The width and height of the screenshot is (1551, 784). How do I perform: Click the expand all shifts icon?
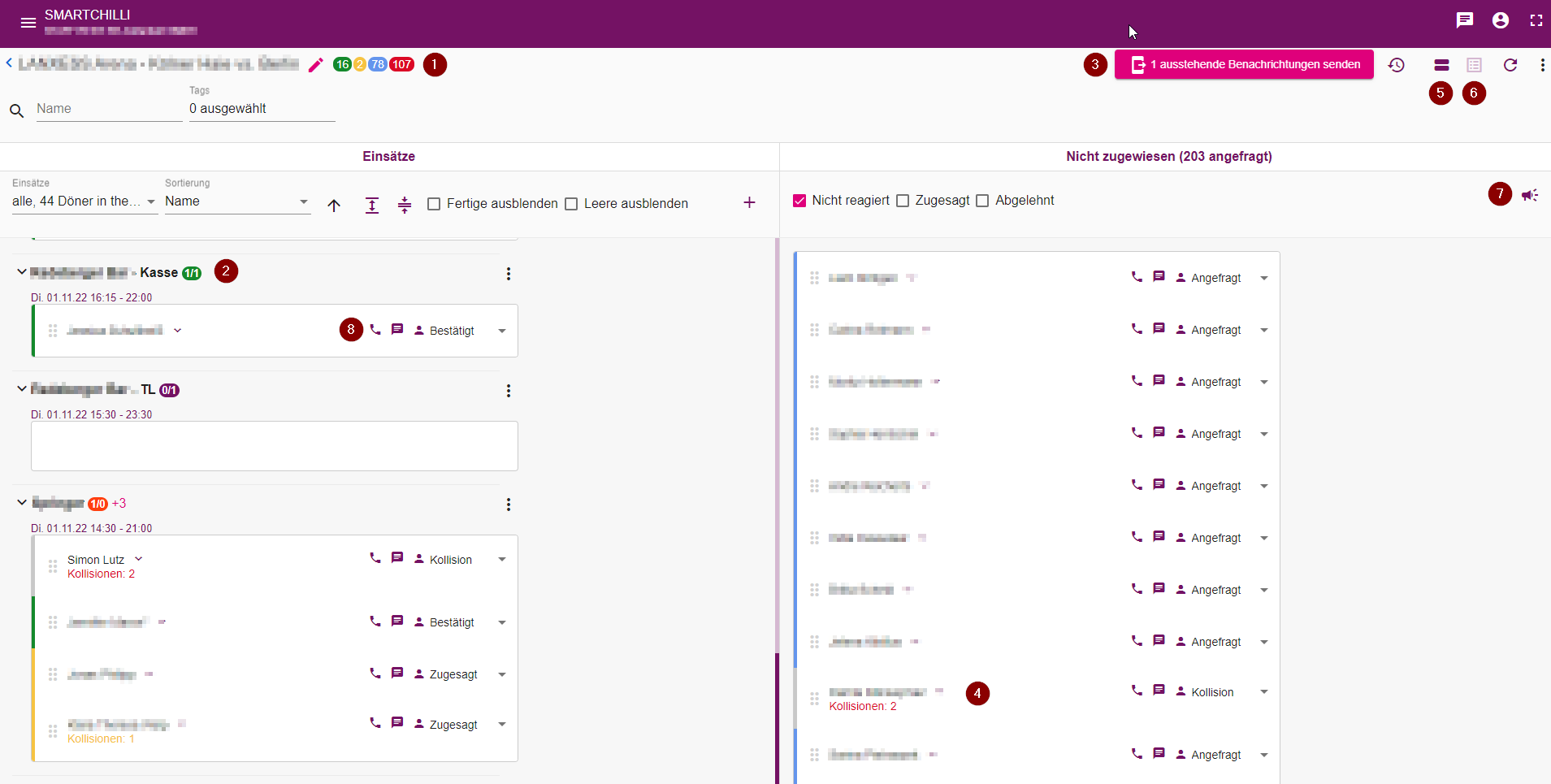coord(372,205)
